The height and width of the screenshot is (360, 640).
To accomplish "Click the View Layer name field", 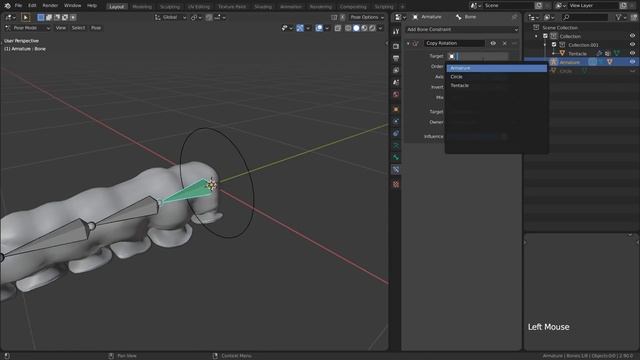I will point(593,6).
